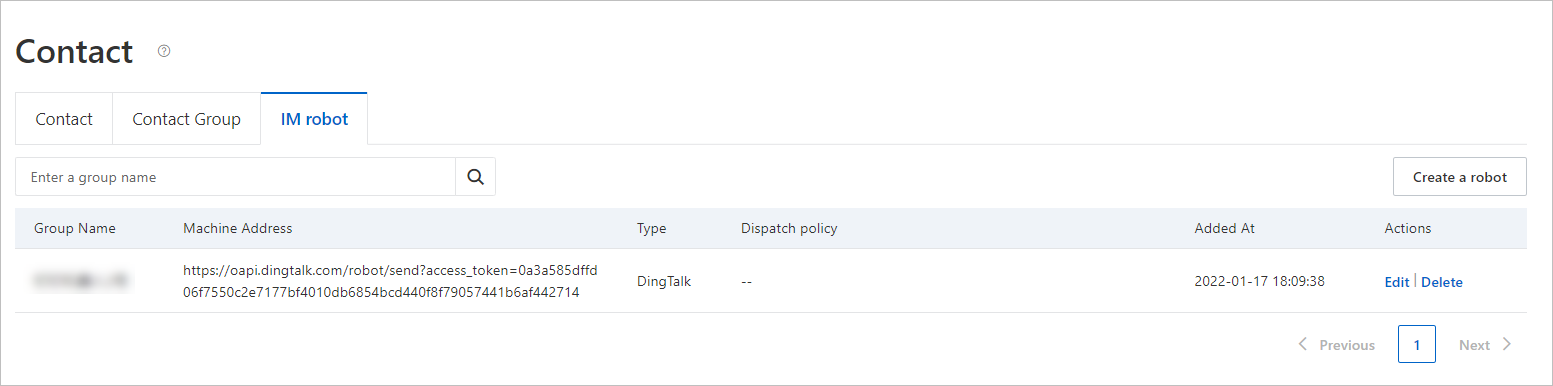Click the Machine Address column header
1553x386 pixels.
point(238,228)
